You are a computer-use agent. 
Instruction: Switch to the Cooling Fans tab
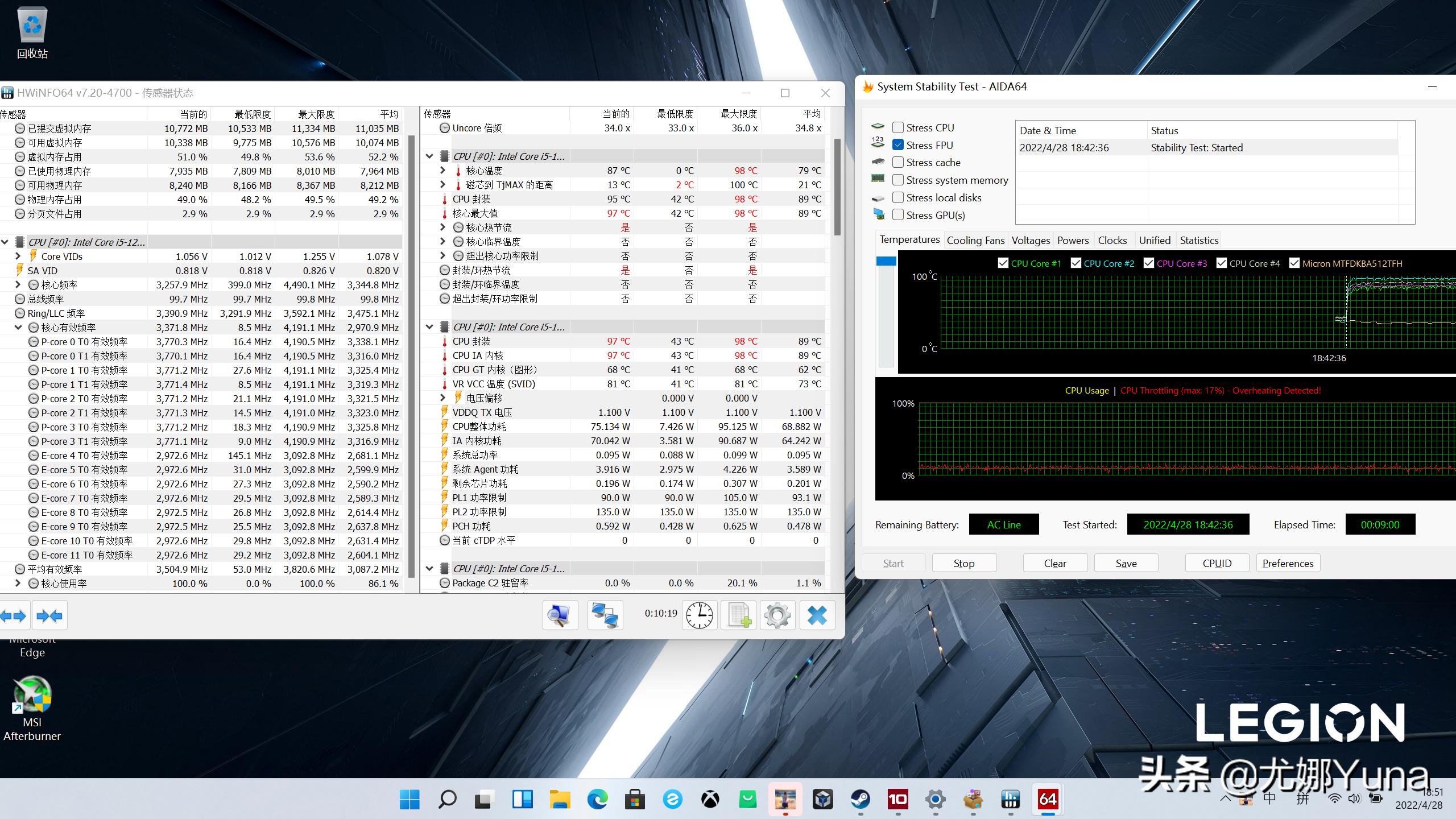975,241
